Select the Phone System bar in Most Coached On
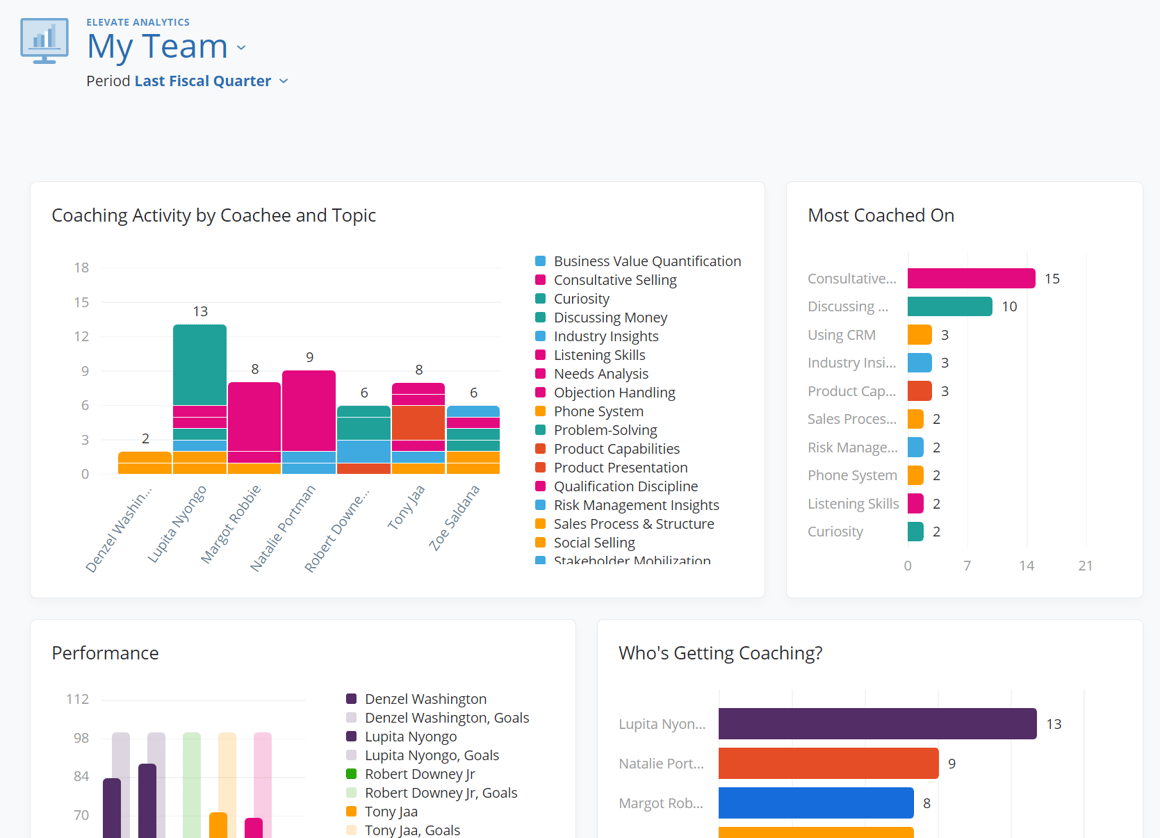The width and height of the screenshot is (1160, 838). (916, 475)
